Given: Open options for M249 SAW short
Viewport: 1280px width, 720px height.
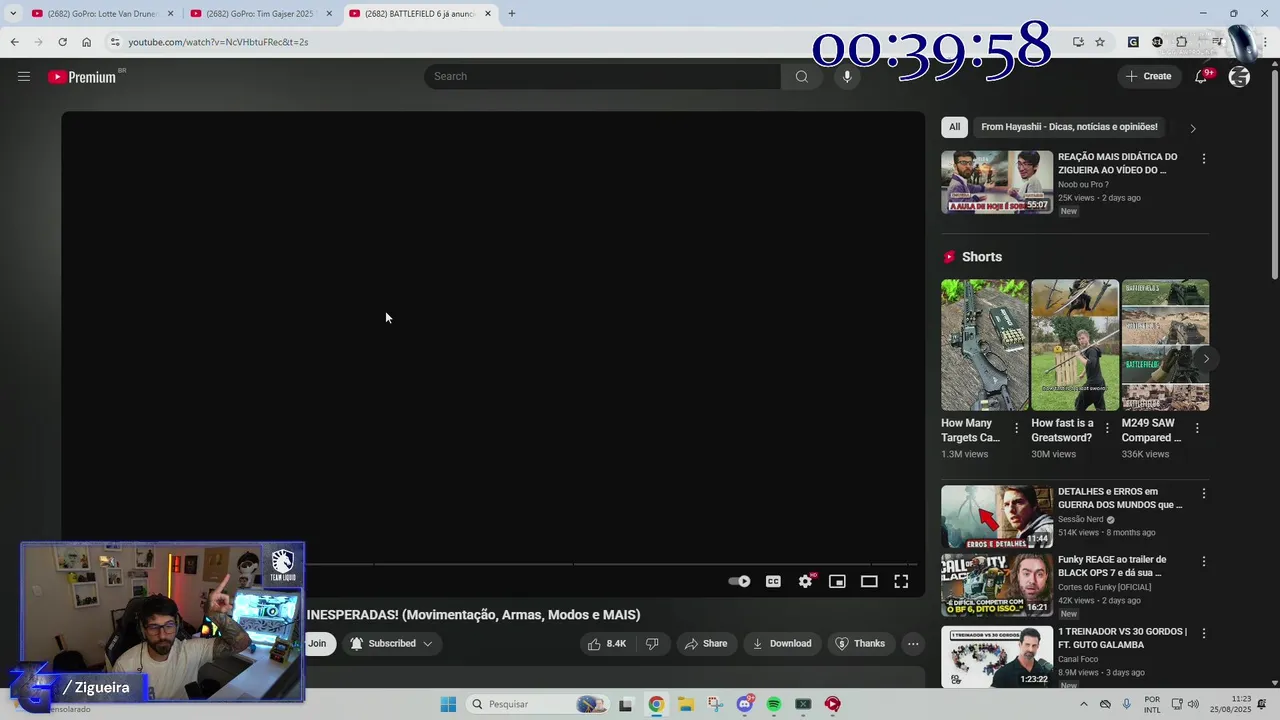Looking at the screenshot, I should coord(1197,428).
